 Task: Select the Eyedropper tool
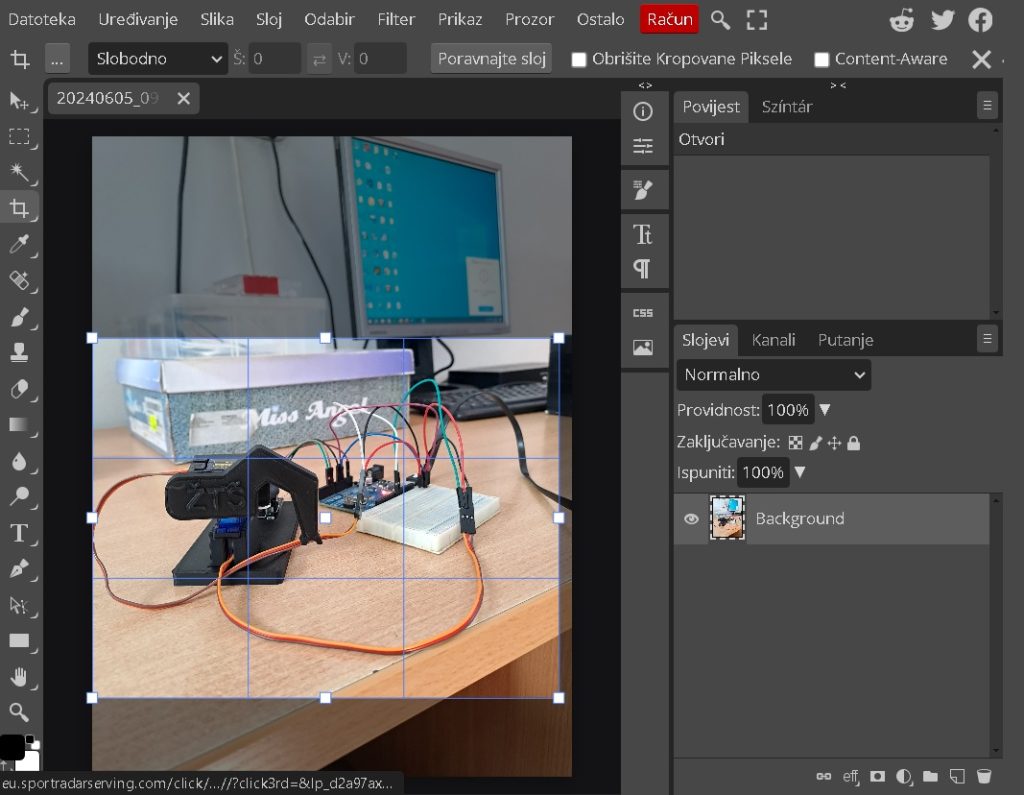click(x=19, y=244)
